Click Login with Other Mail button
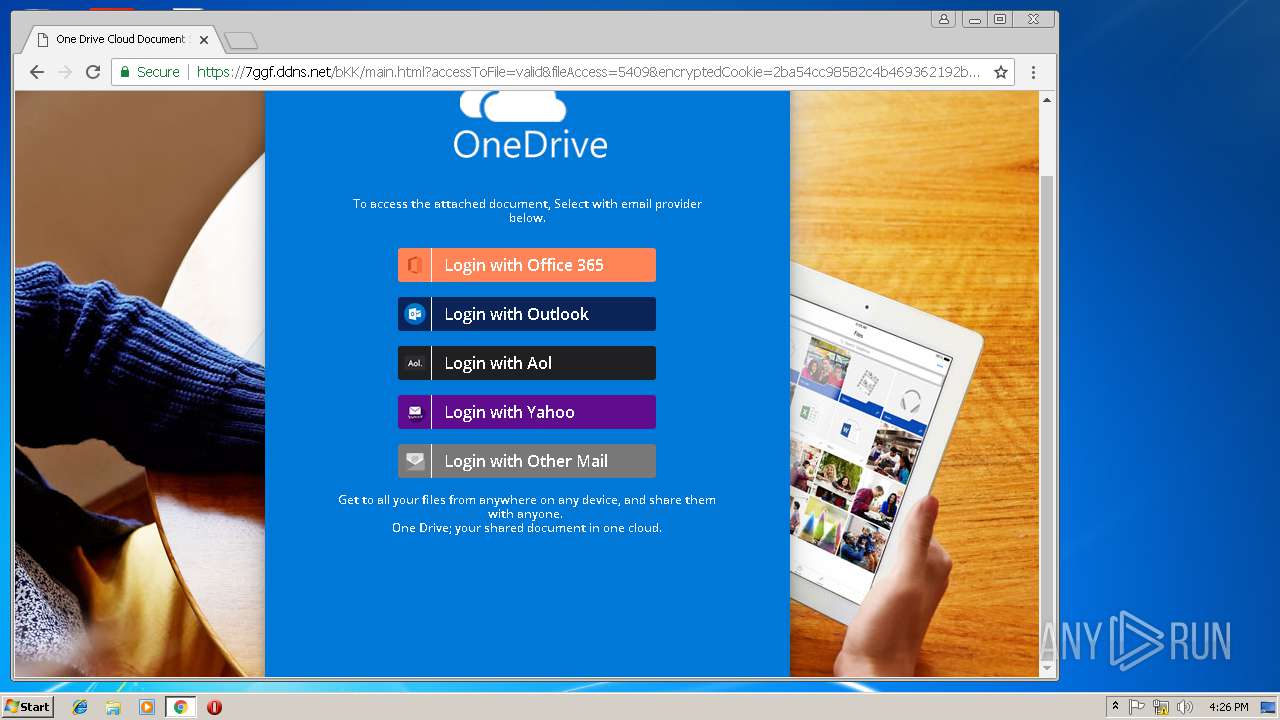The height and width of the screenshot is (720, 1280). coord(527,461)
